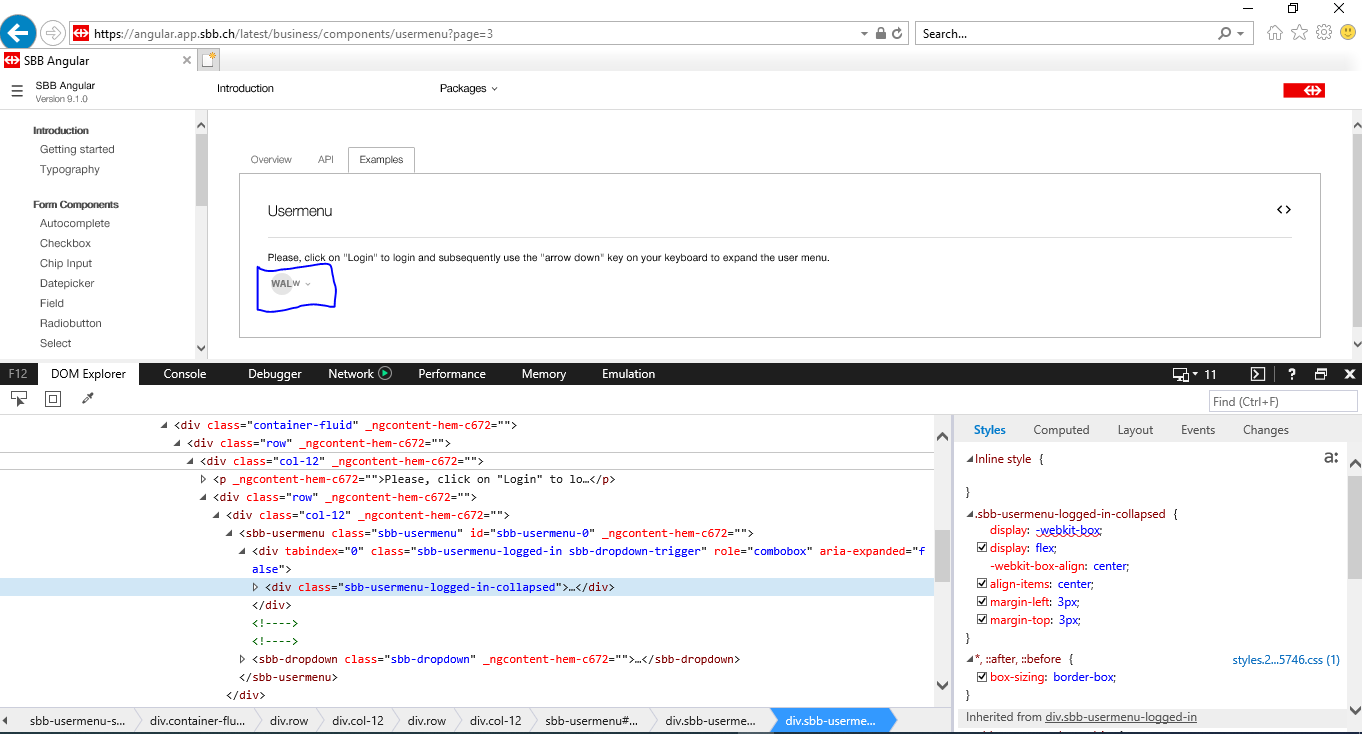Open the Datepicker component page
The height and width of the screenshot is (734, 1362).
66,283
